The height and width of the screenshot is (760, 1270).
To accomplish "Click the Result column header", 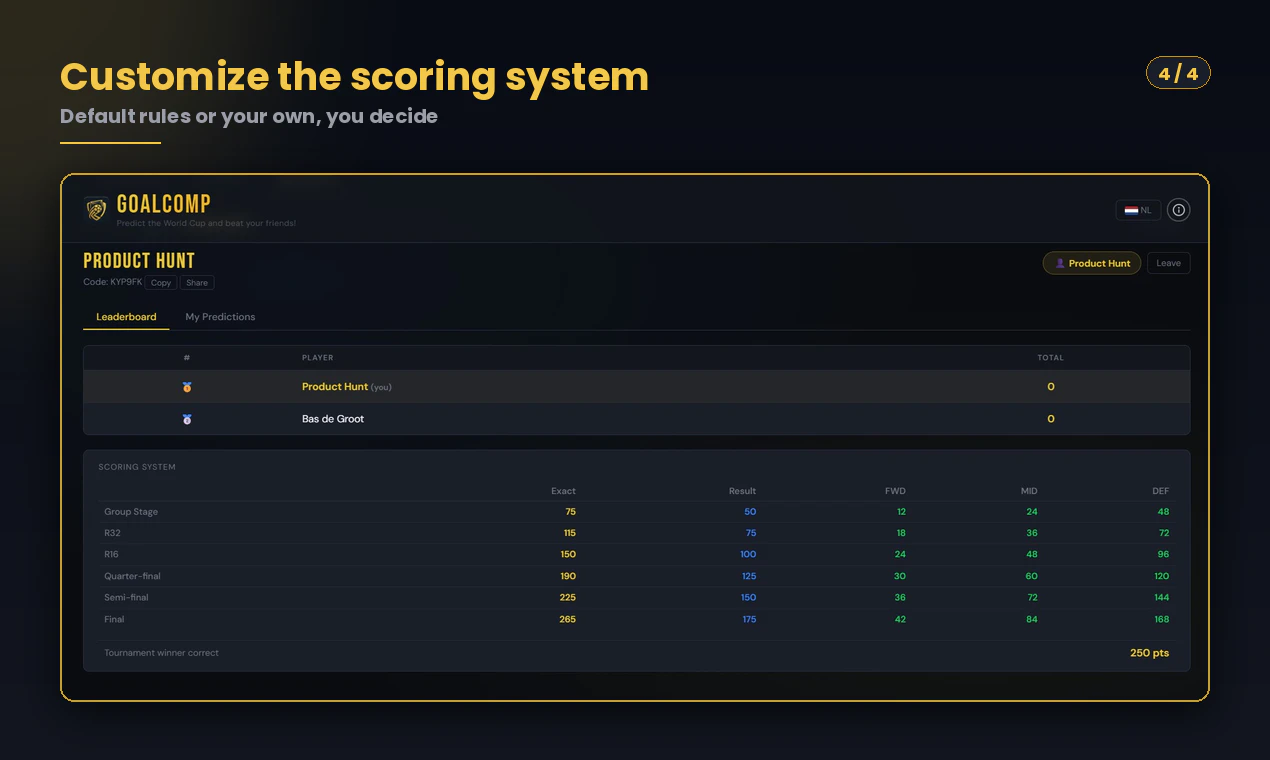I will (742, 491).
